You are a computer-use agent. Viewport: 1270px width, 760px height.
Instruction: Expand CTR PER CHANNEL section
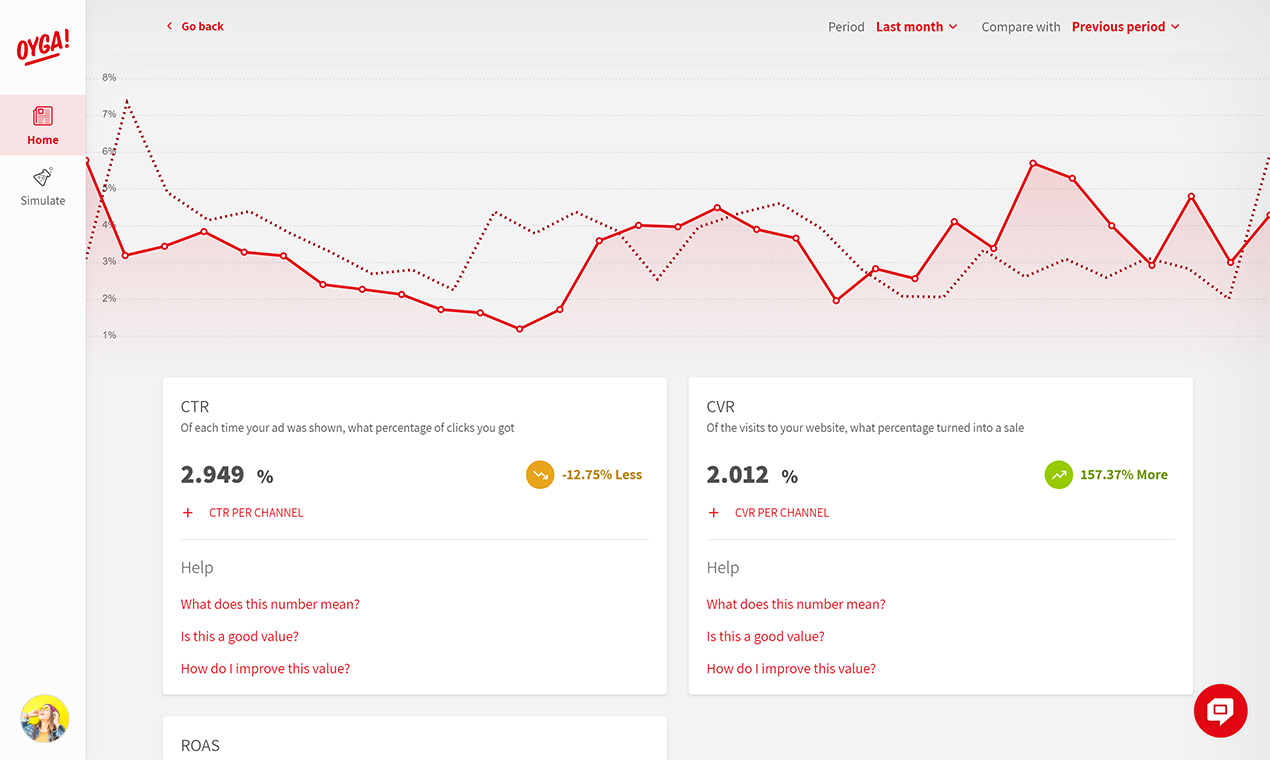[243, 512]
